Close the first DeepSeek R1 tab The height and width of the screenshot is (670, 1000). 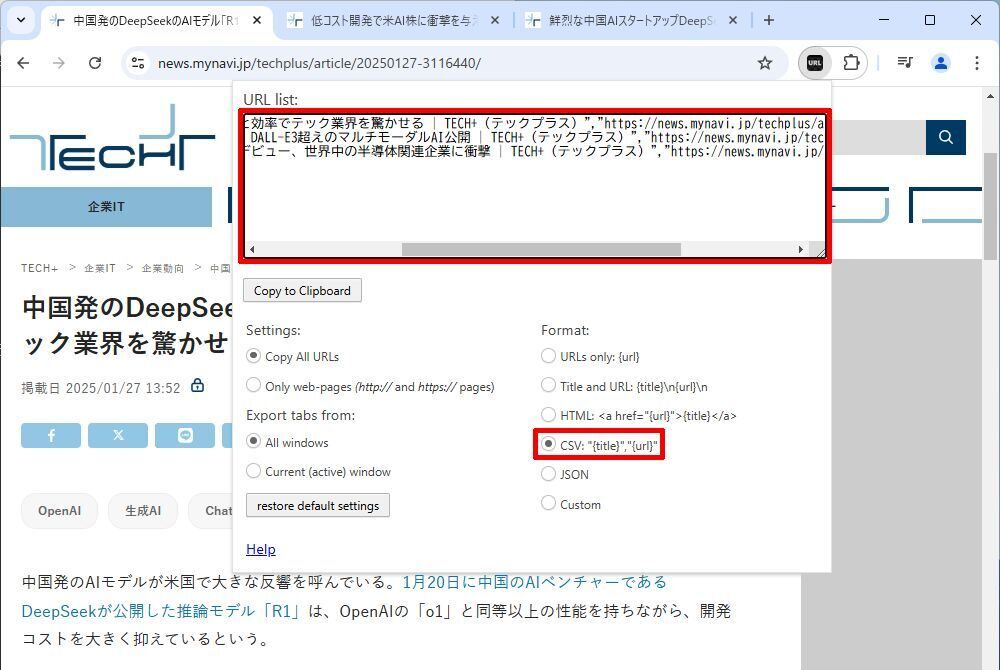click(x=256, y=20)
